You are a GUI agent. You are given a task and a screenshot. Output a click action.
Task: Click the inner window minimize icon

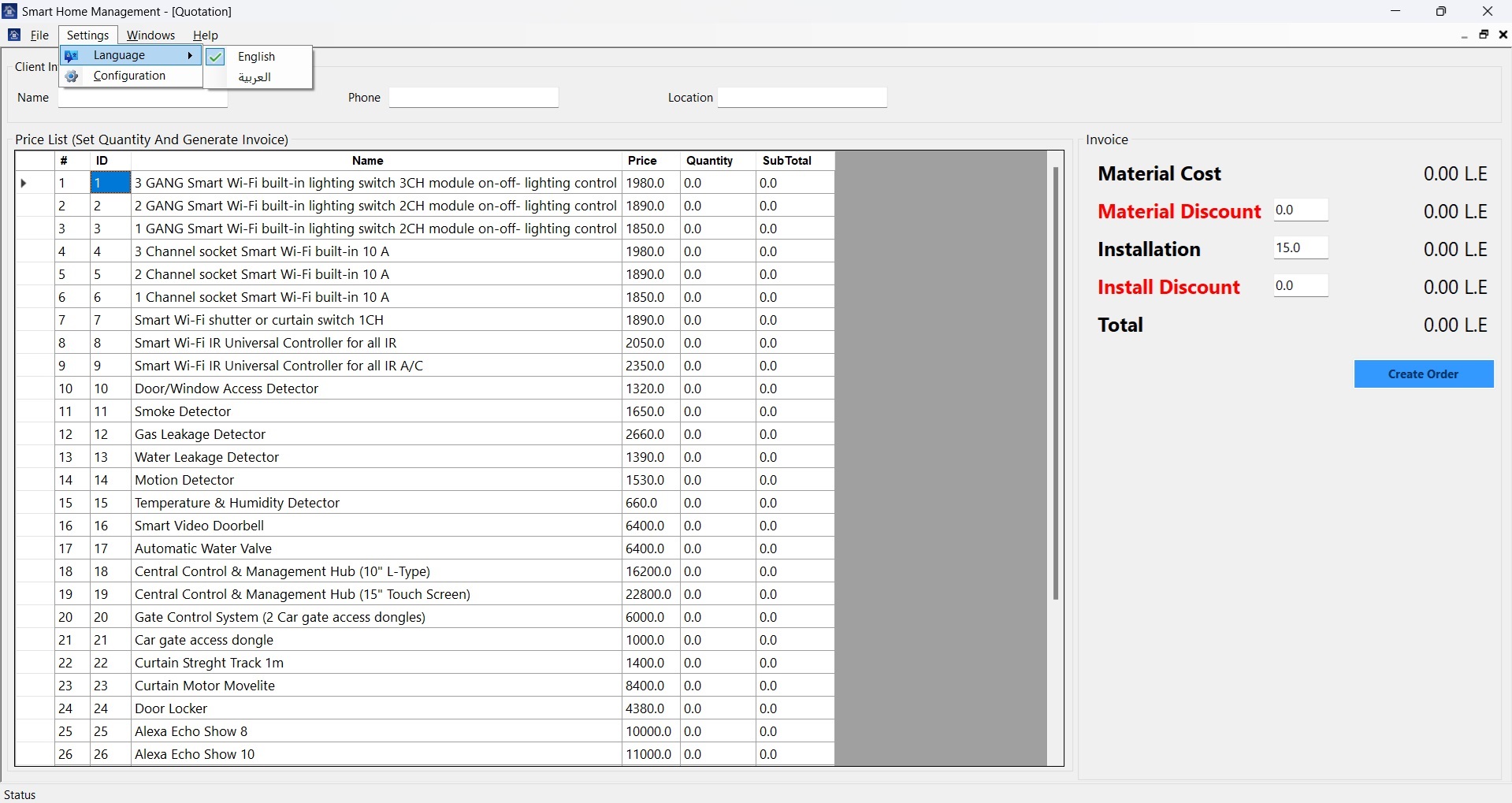point(1464,35)
